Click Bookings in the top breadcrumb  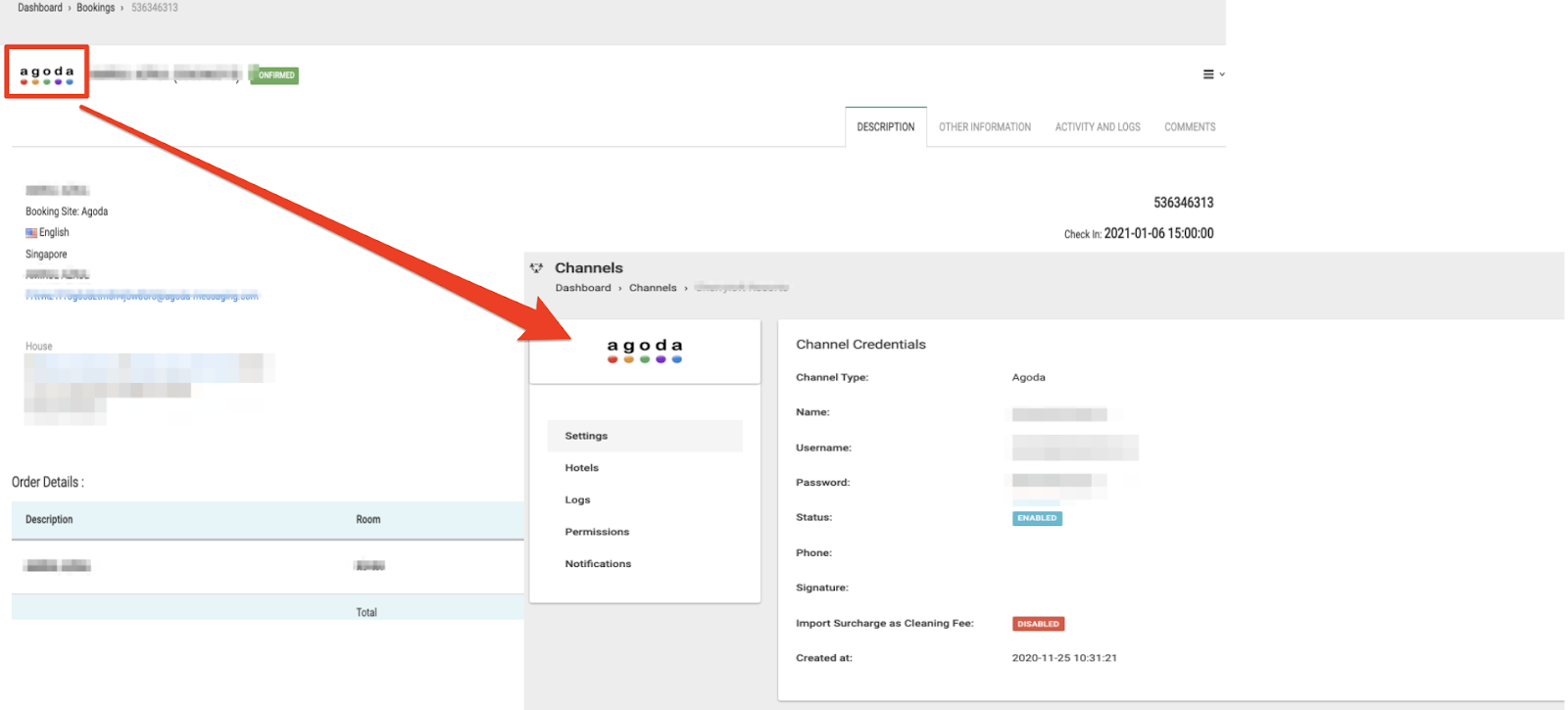96,8
